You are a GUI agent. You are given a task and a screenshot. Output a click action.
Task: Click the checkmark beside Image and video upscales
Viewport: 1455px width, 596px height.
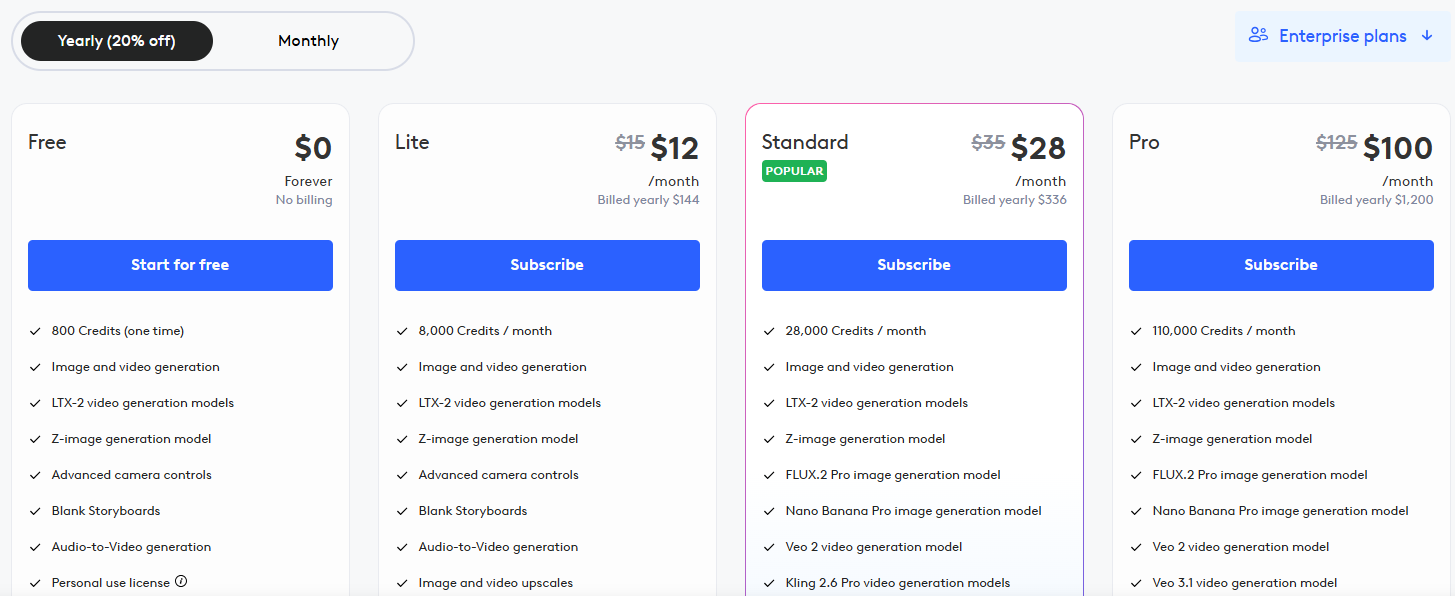click(402, 582)
